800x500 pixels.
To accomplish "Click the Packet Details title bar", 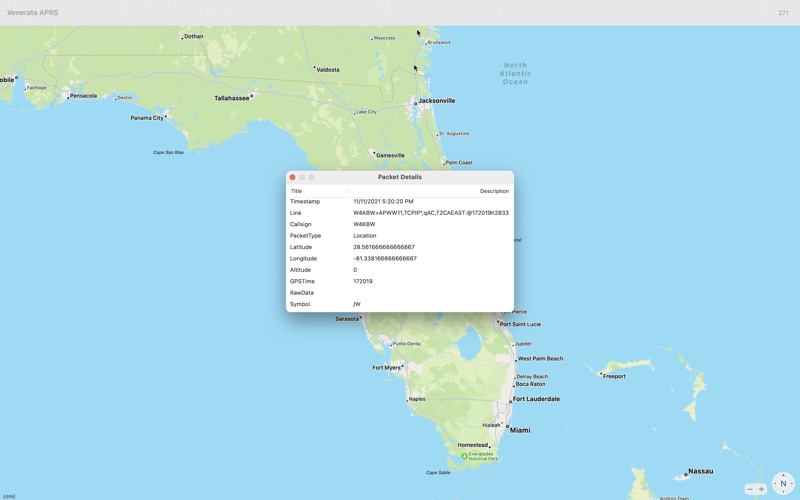I will click(400, 177).
